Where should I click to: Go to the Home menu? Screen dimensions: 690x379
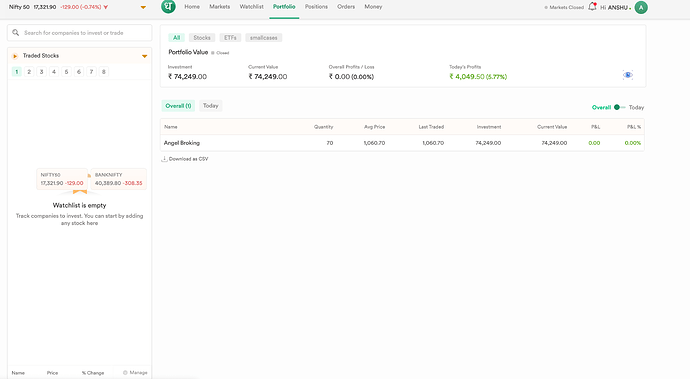192,7
